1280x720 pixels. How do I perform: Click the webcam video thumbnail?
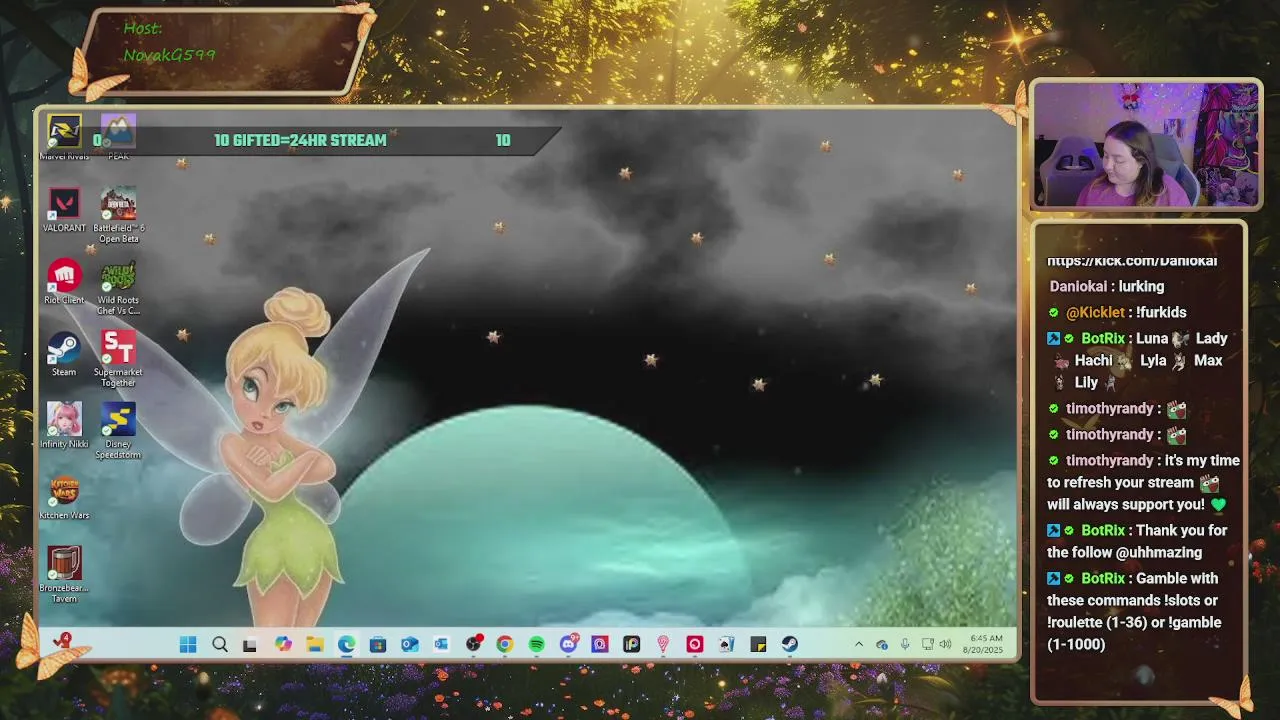tap(1145, 146)
